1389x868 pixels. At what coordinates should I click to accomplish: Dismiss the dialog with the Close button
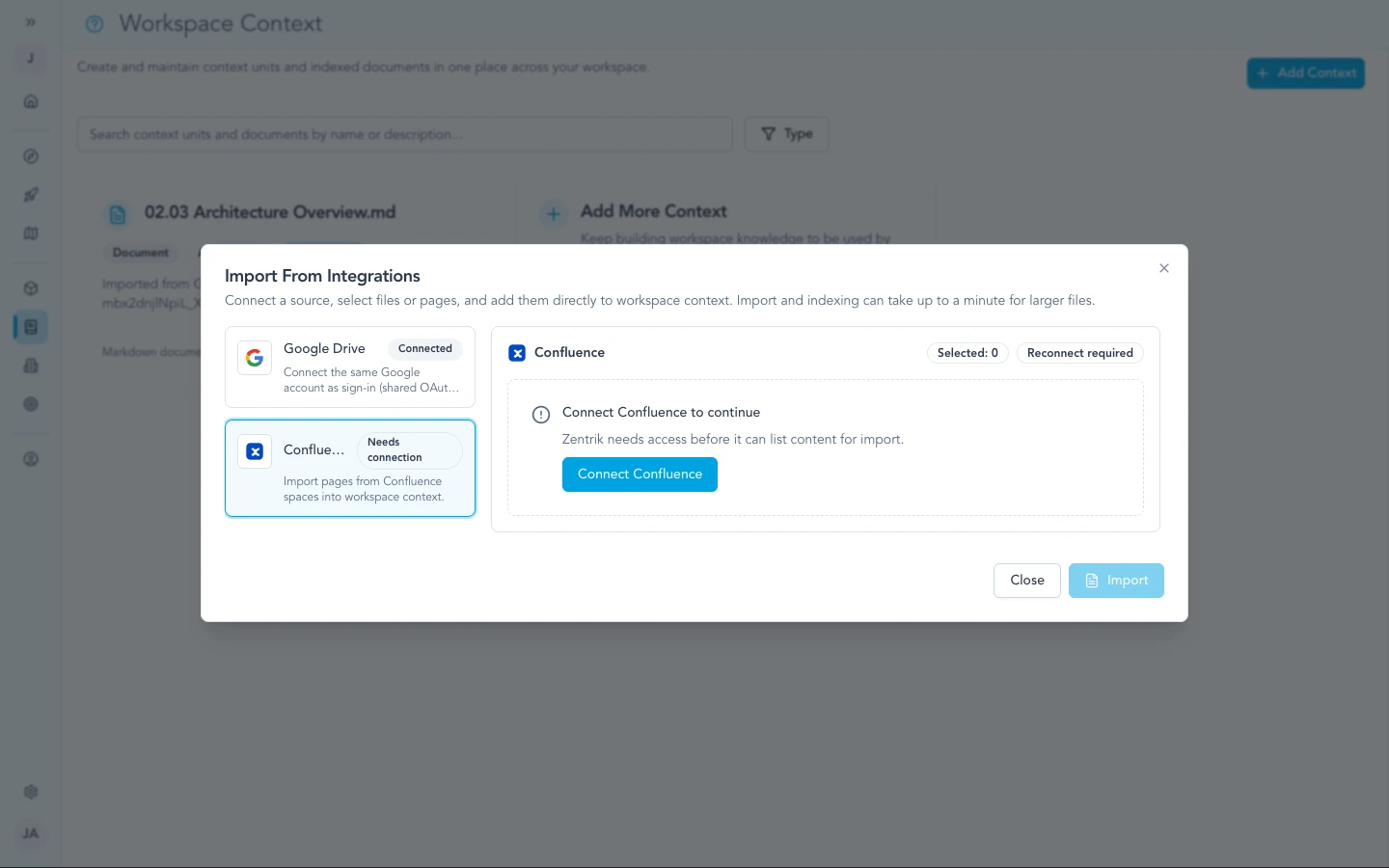click(x=1026, y=581)
